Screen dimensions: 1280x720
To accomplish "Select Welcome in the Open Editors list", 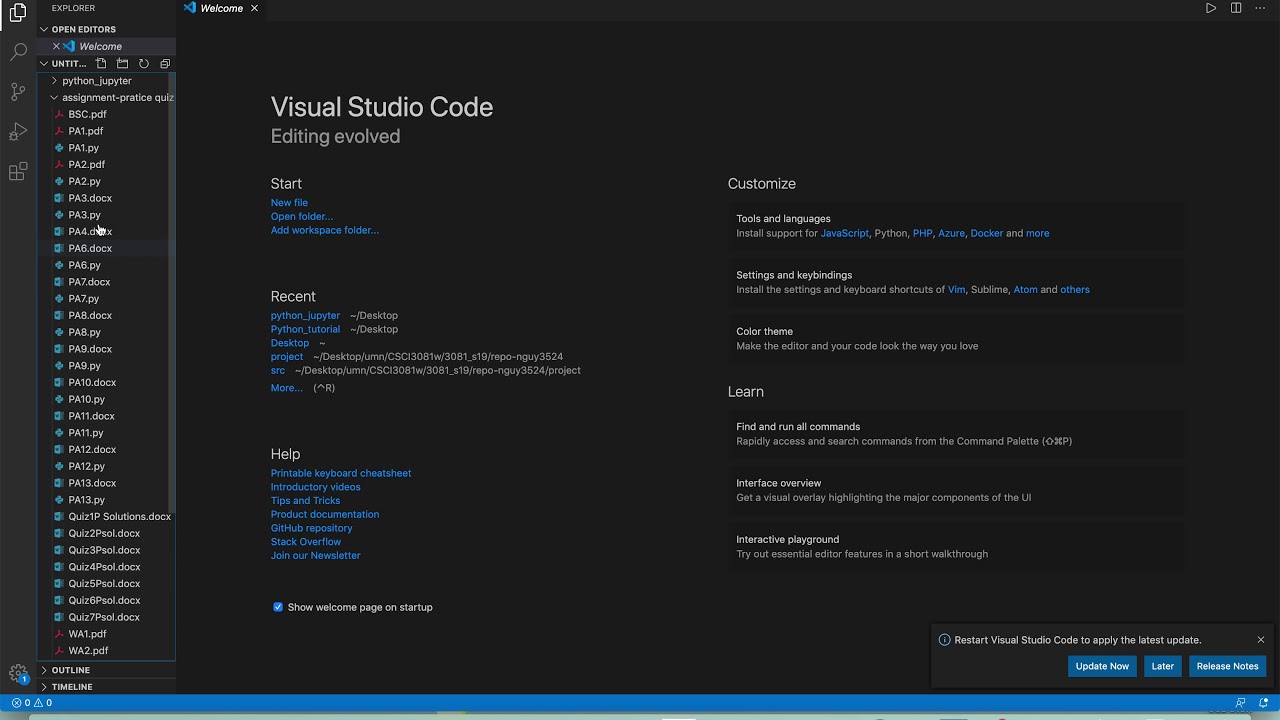I will pos(106,46).
